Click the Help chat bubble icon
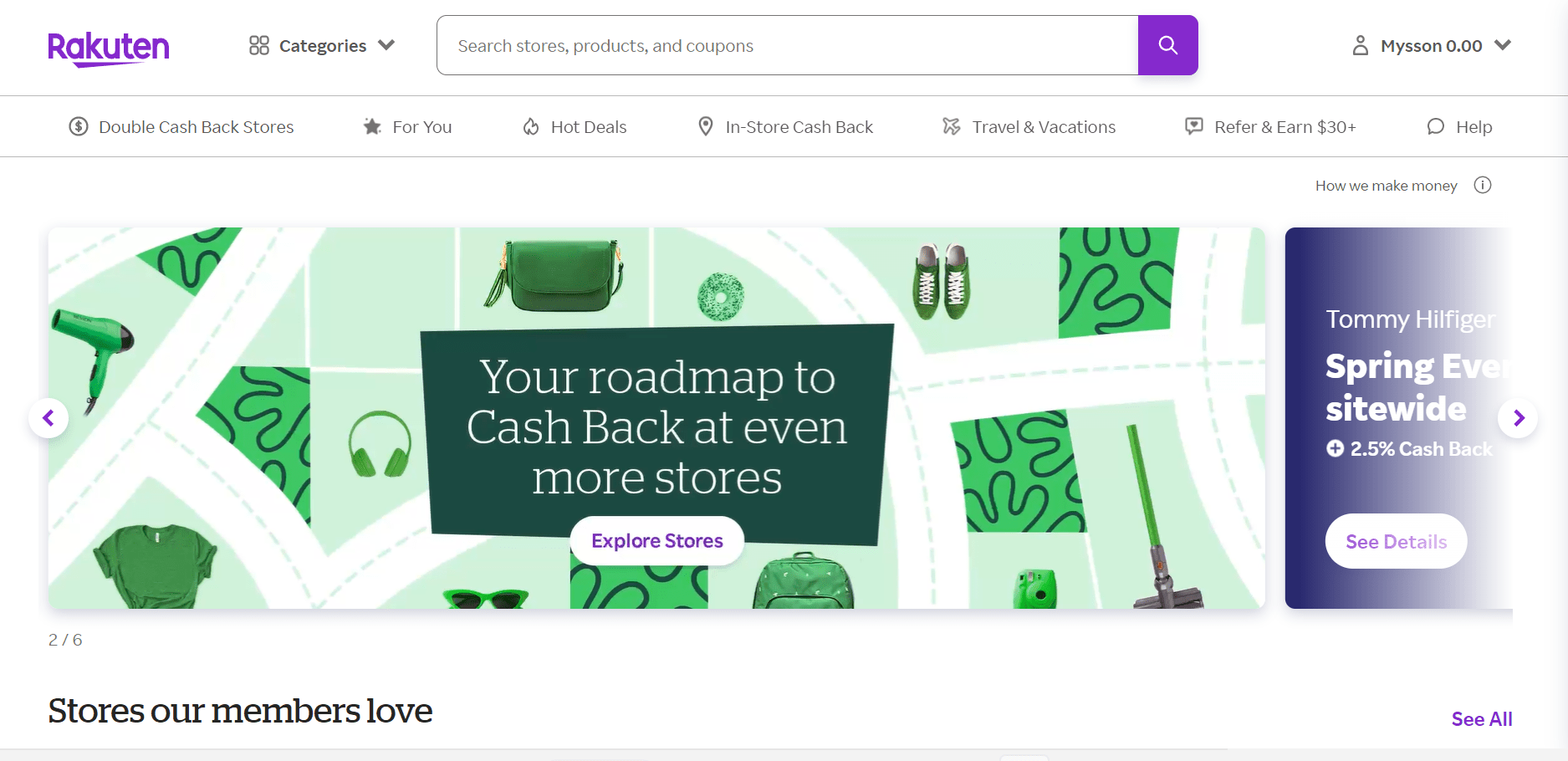 [1436, 126]
